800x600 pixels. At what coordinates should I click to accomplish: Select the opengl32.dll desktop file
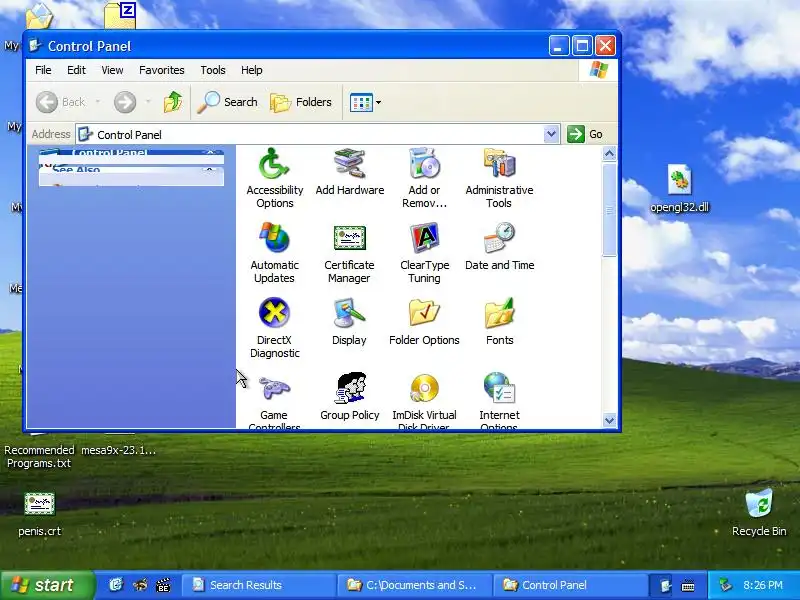coord(679,188)
